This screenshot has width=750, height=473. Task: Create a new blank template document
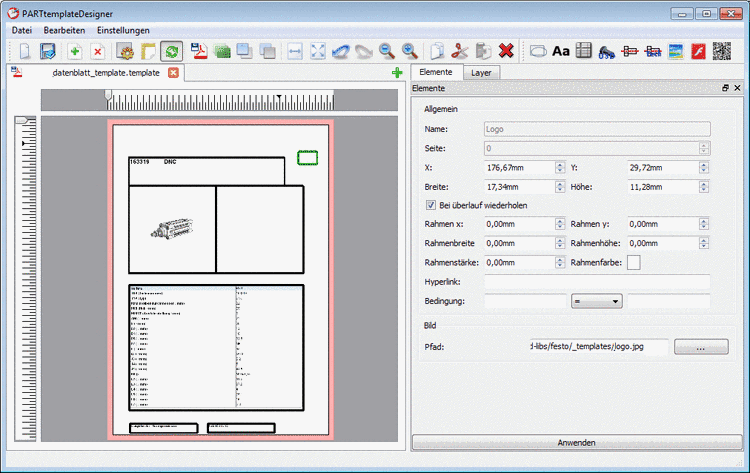(x=25, y=51)
